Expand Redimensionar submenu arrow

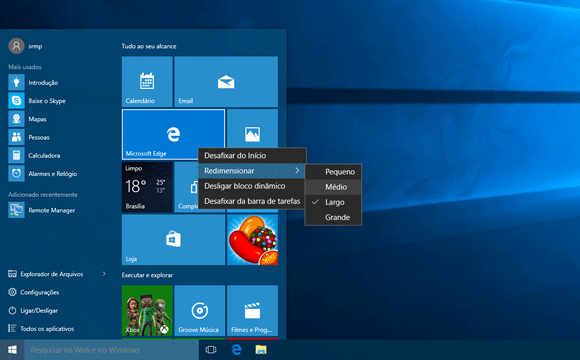click(x=297, y=171)
